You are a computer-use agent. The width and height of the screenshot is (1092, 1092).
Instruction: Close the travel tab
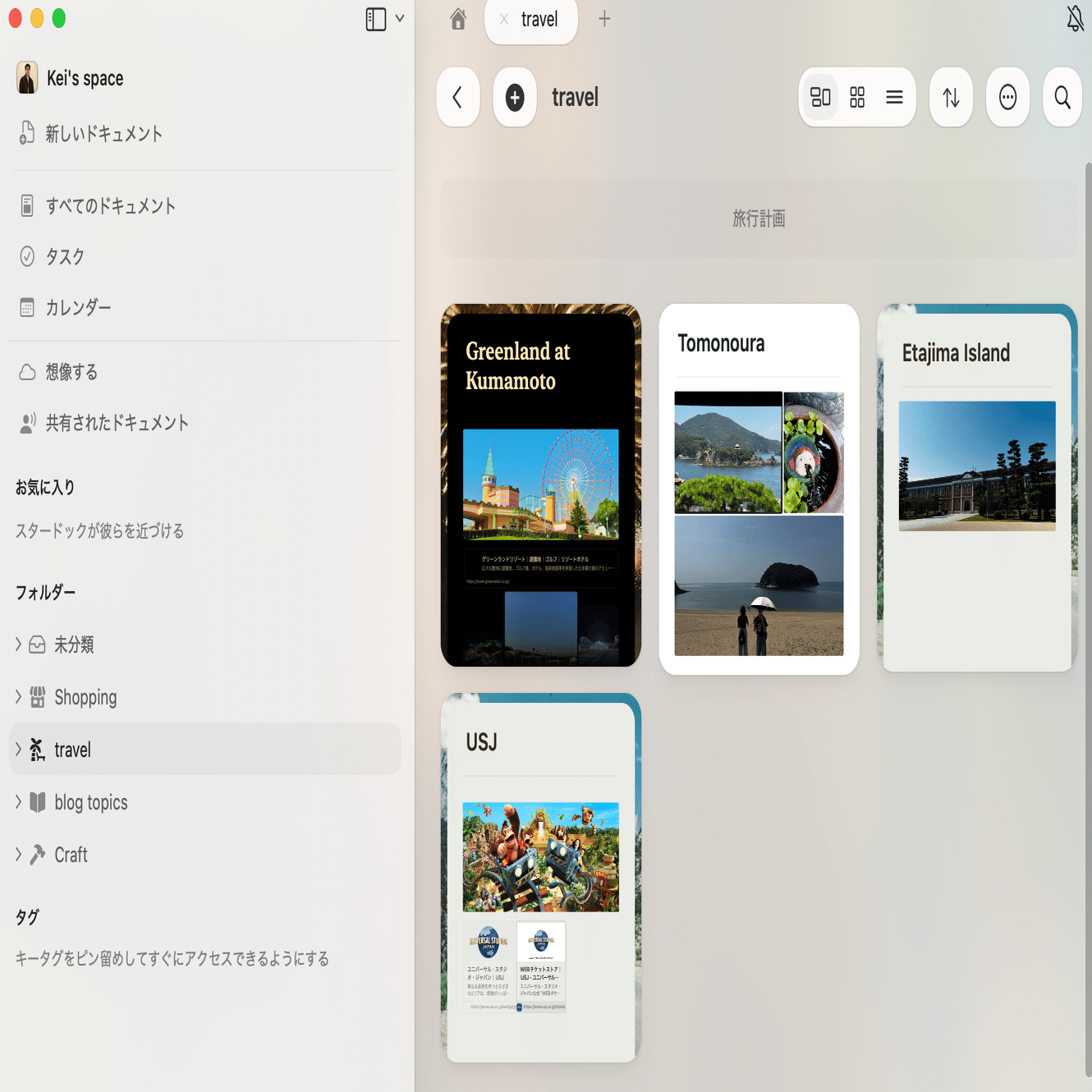click(504, 19)
